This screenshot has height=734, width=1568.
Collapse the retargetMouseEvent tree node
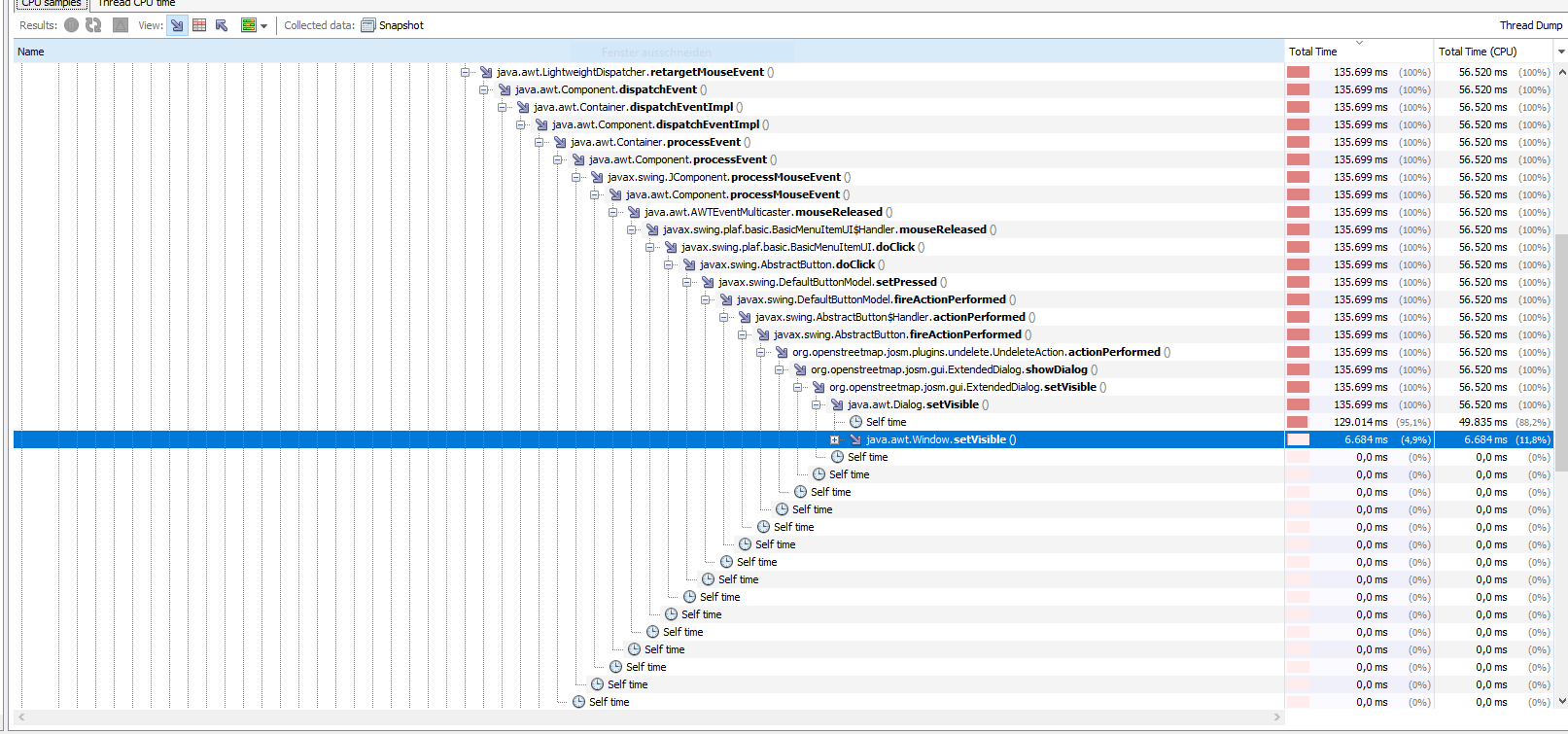coord(465,72)
